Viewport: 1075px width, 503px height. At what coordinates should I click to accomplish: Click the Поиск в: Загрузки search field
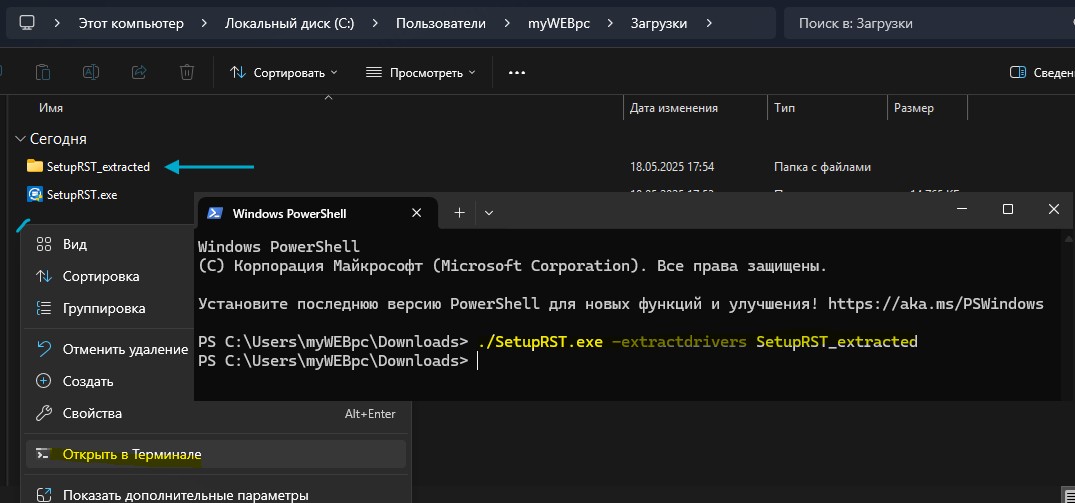point(929,23)
